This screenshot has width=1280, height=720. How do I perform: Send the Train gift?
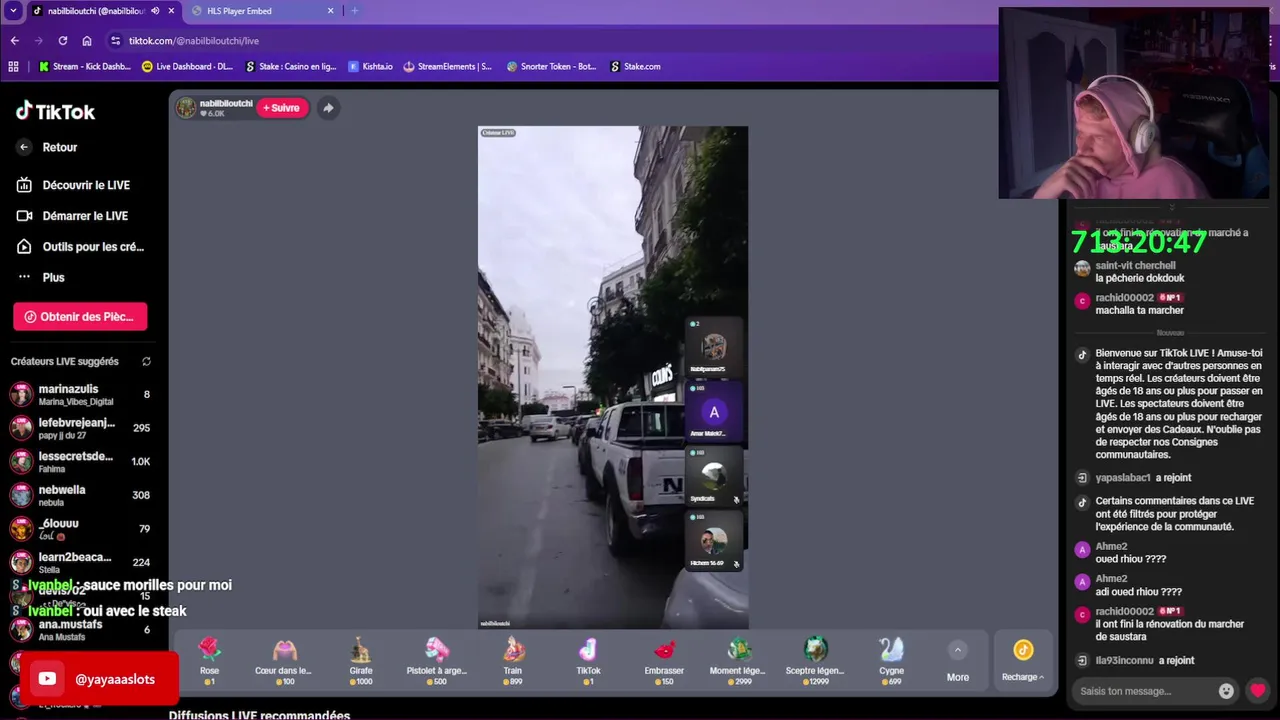point(513,660)
